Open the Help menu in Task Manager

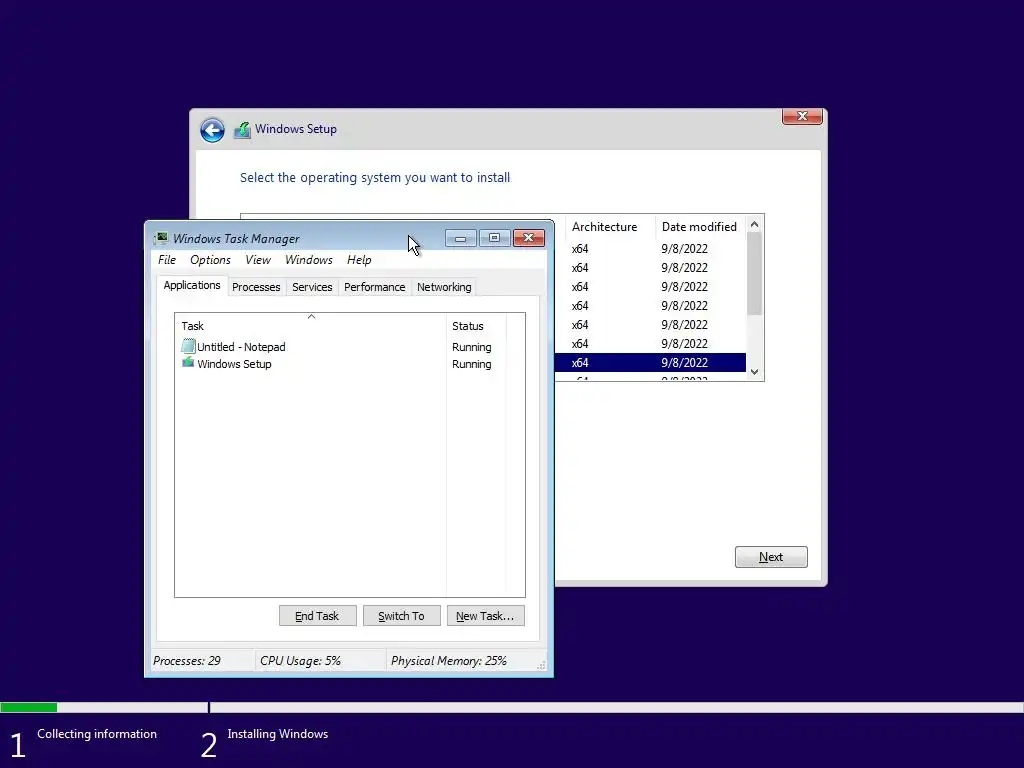coord(359,260)
